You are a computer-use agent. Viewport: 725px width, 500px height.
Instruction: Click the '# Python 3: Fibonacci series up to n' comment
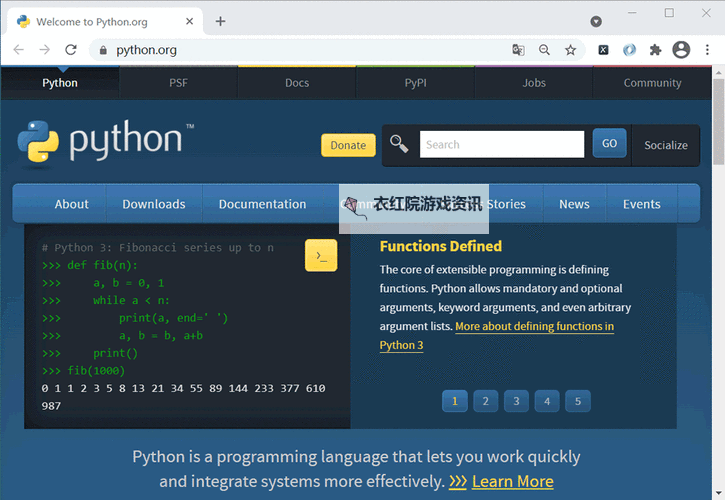(x=158, y=248)
